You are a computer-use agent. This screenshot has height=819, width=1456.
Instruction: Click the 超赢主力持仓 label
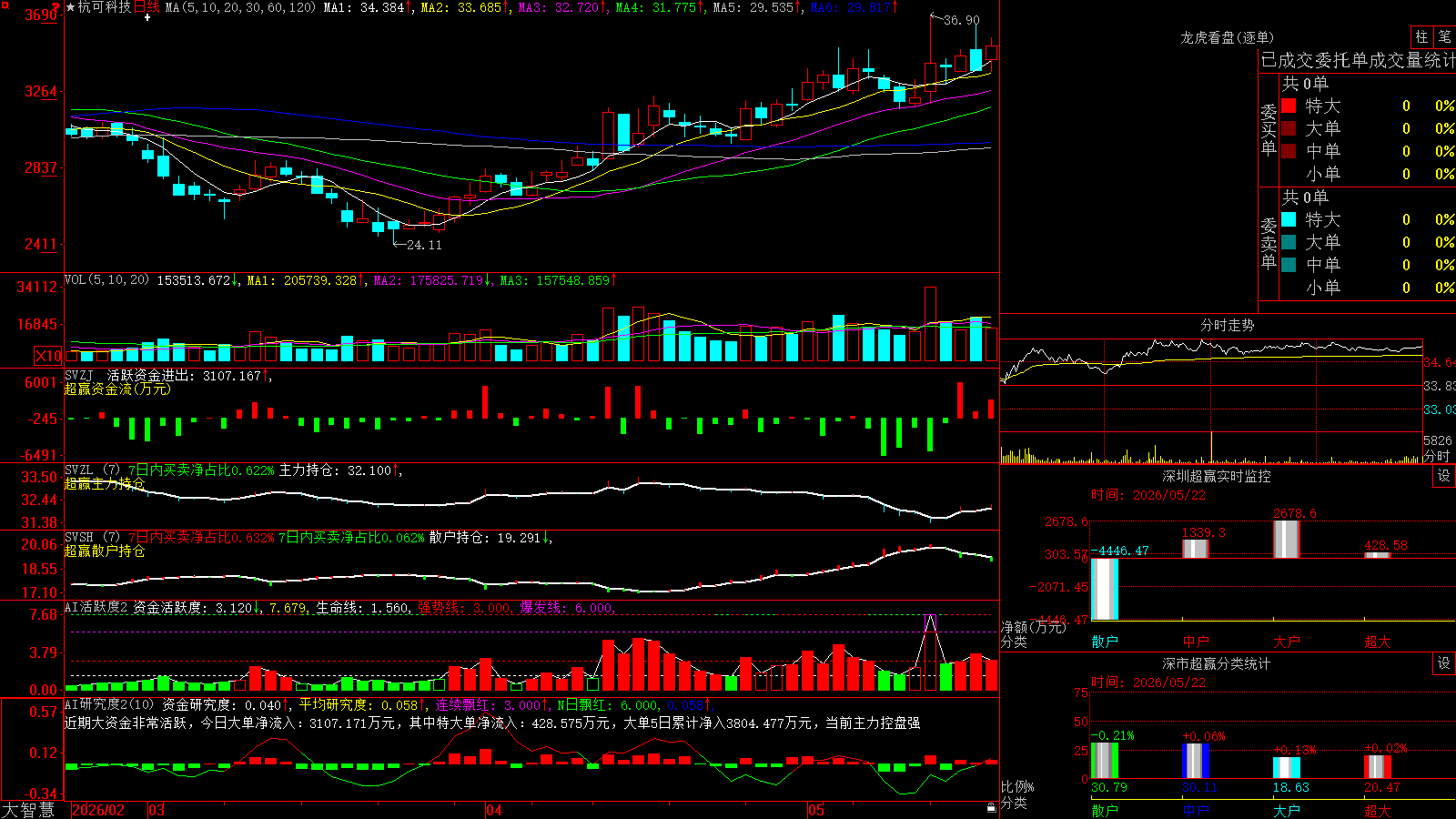coord(105,483)
